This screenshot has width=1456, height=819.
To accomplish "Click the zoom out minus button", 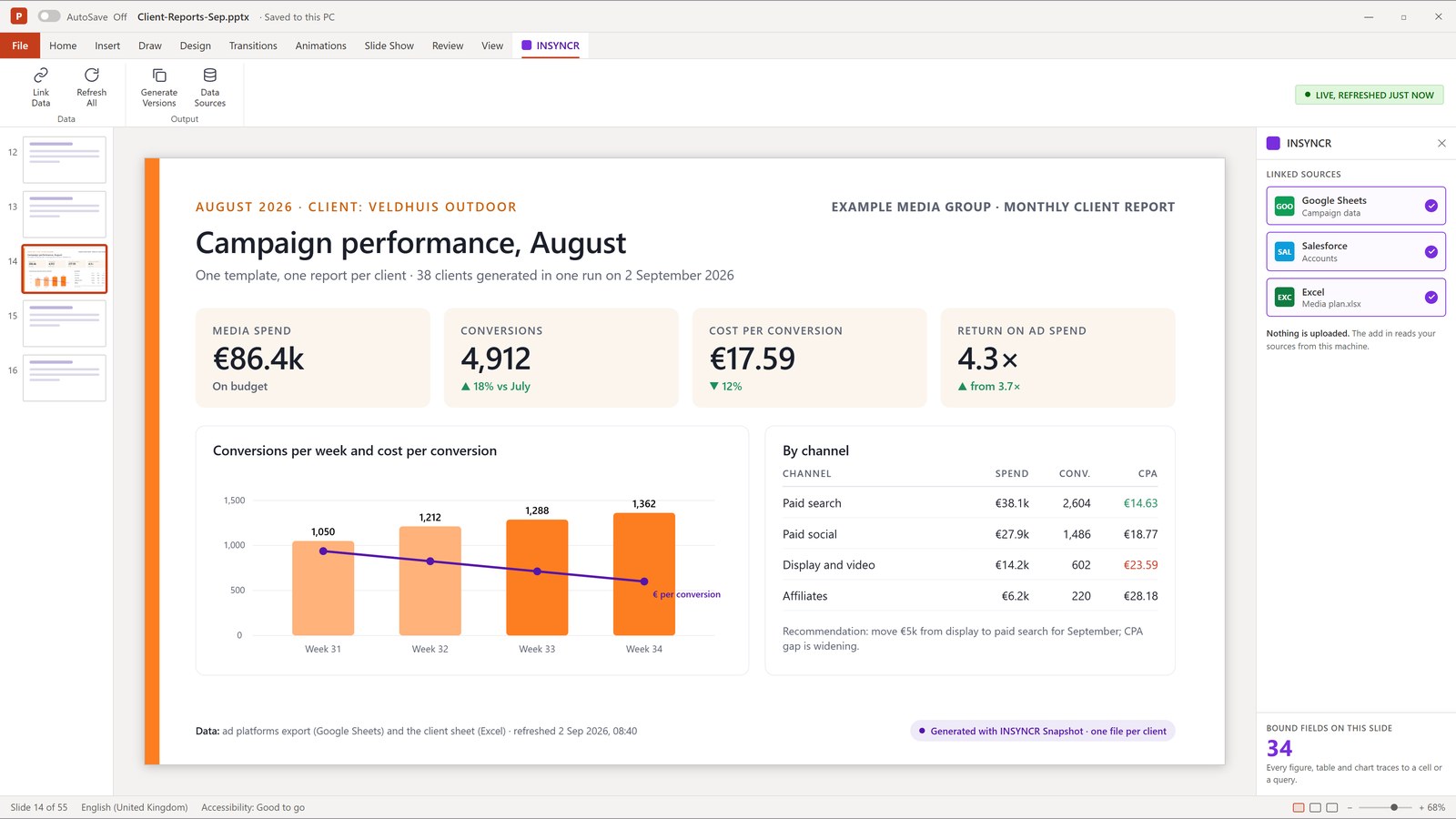I will tap(1350, 807).
